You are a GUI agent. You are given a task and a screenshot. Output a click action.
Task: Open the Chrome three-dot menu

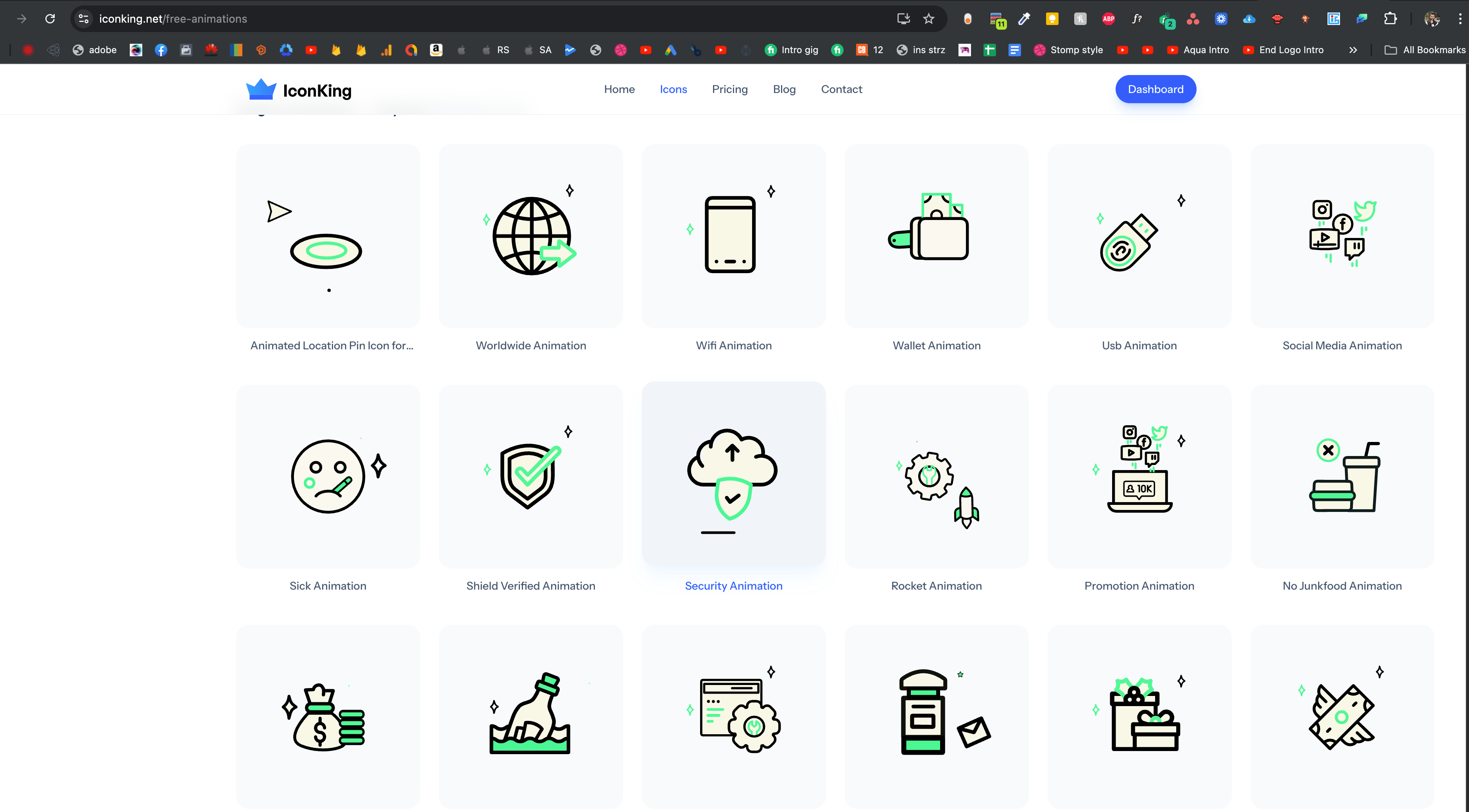tap(1460, 18)
